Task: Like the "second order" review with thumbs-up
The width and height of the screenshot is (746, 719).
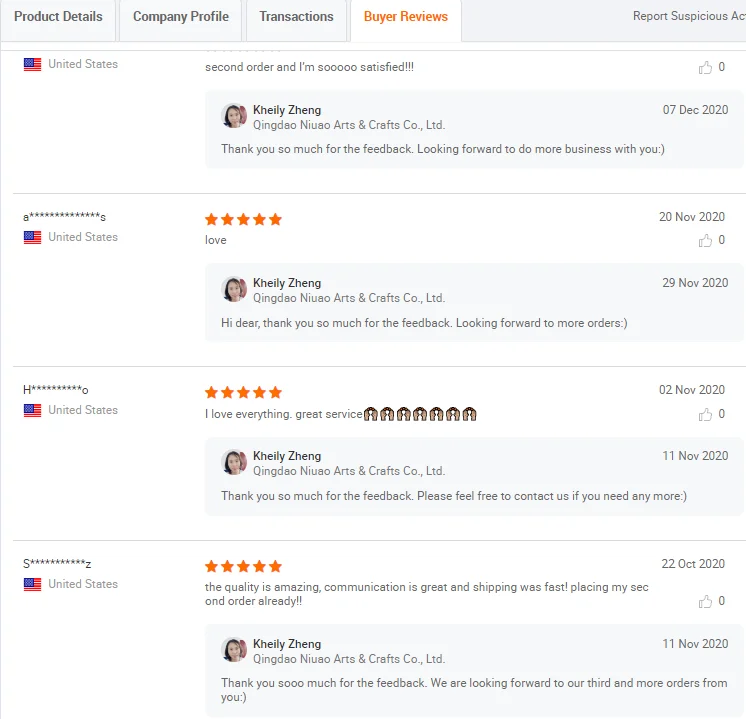Action: pos(706,67)
